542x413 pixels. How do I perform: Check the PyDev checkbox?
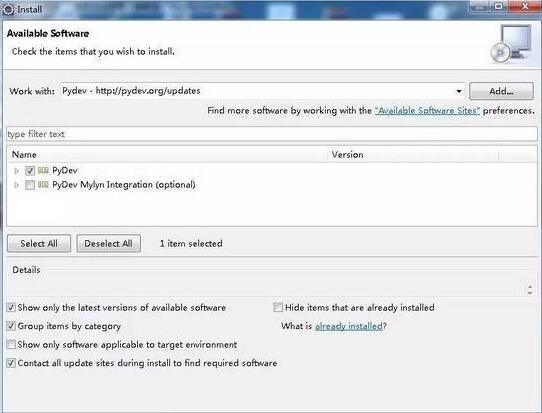click(x=30, y=170)
